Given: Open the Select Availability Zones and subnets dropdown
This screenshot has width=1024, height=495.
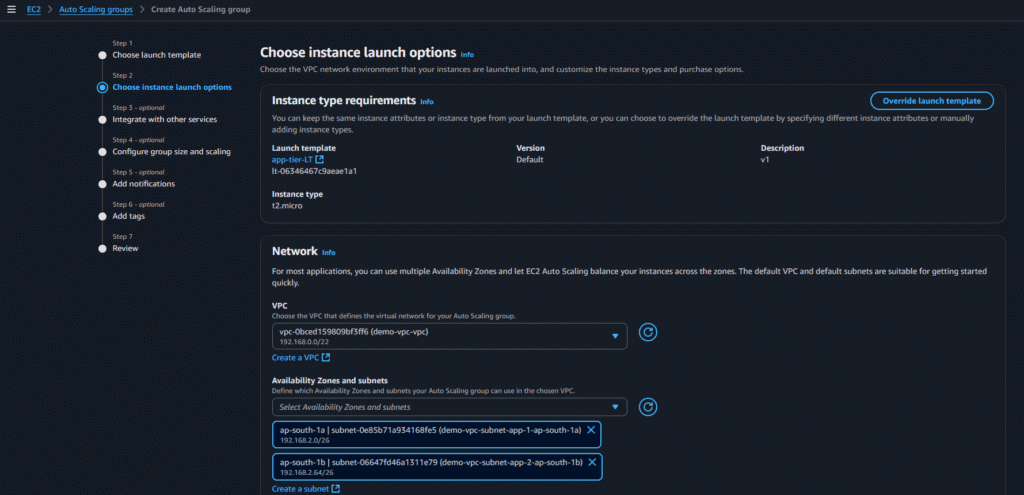Looking at the screenshot, I should pos(449,407).
